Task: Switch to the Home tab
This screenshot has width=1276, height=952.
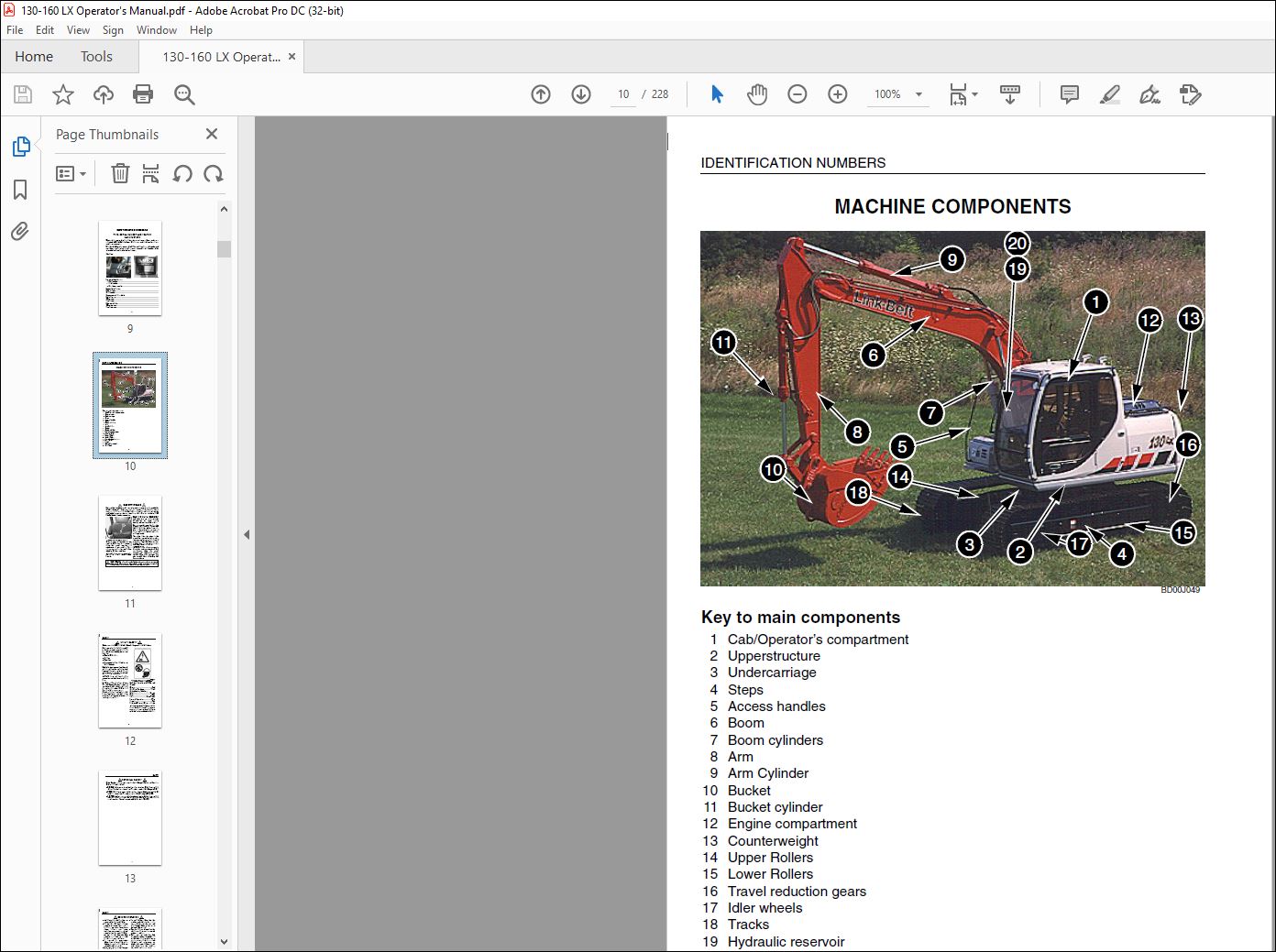Action: click(34, 57)
